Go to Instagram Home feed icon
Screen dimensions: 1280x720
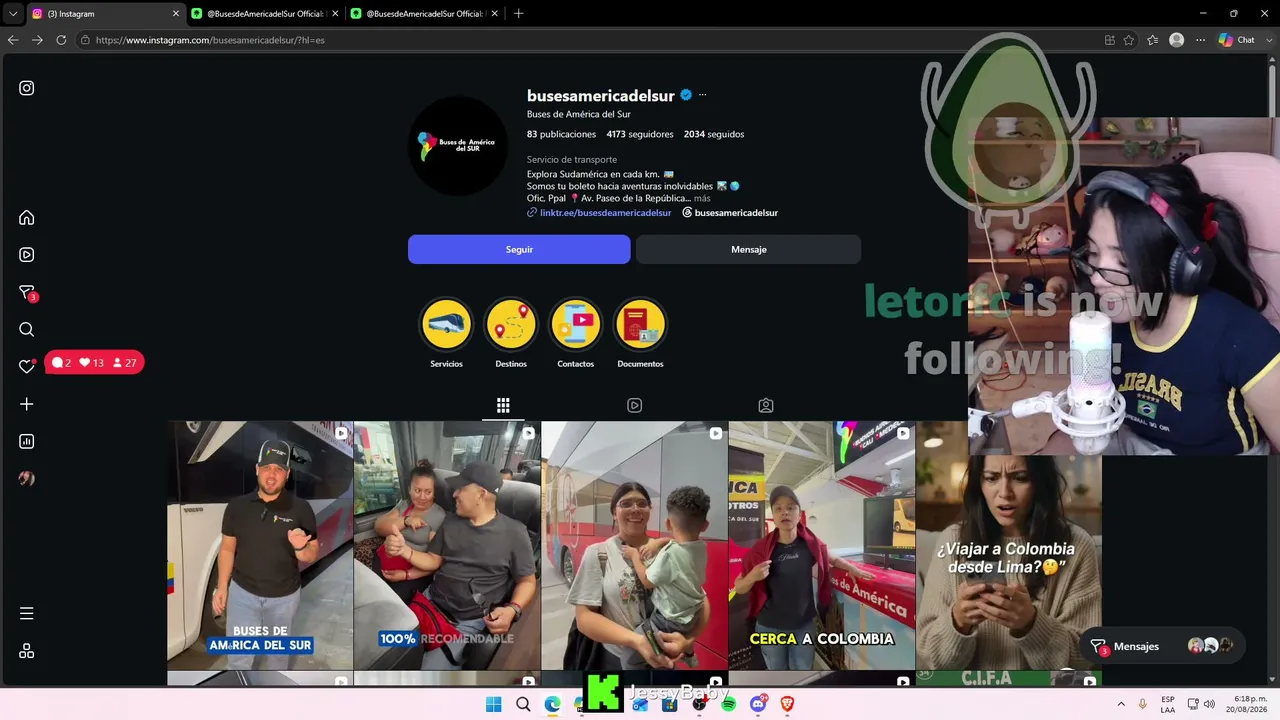coord(27,218)
